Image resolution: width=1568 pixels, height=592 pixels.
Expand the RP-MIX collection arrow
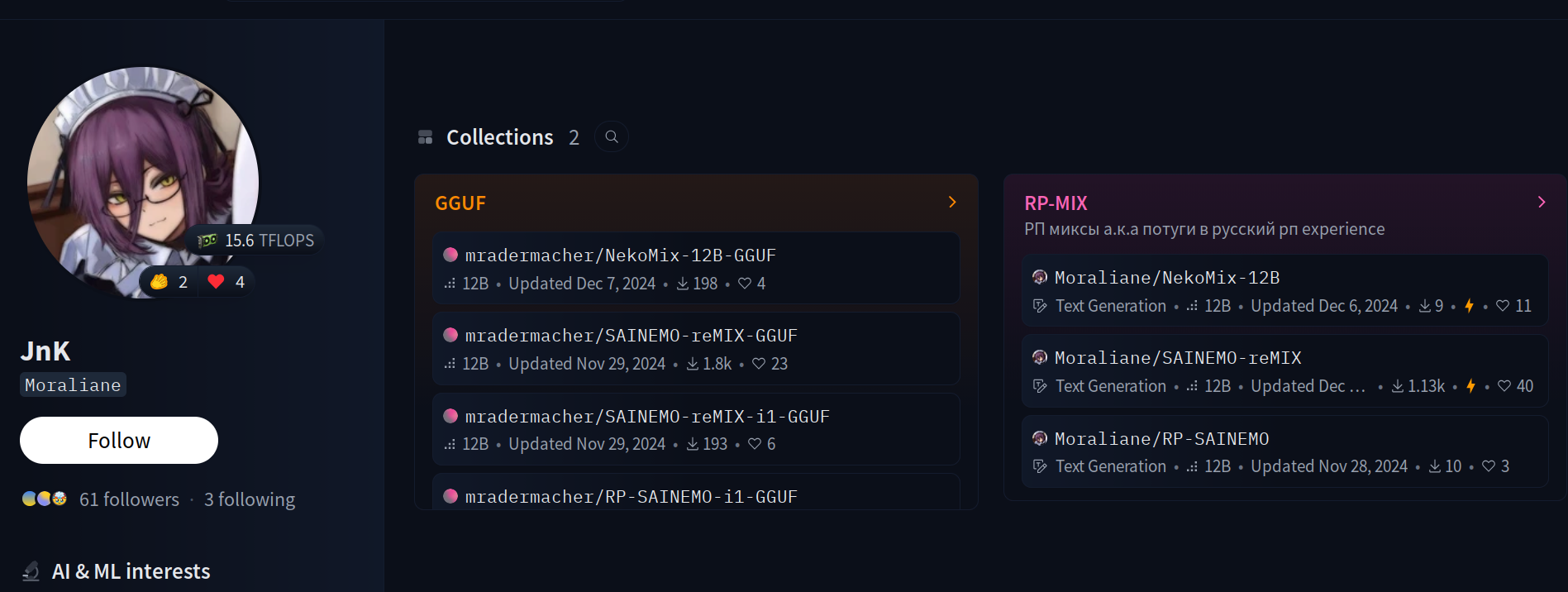[1542, 202]
